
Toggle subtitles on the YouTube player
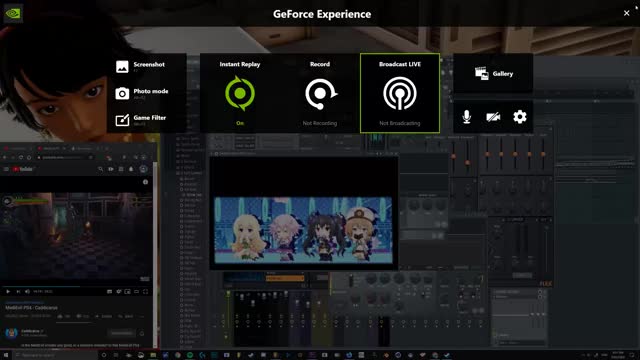pos(109,291)
